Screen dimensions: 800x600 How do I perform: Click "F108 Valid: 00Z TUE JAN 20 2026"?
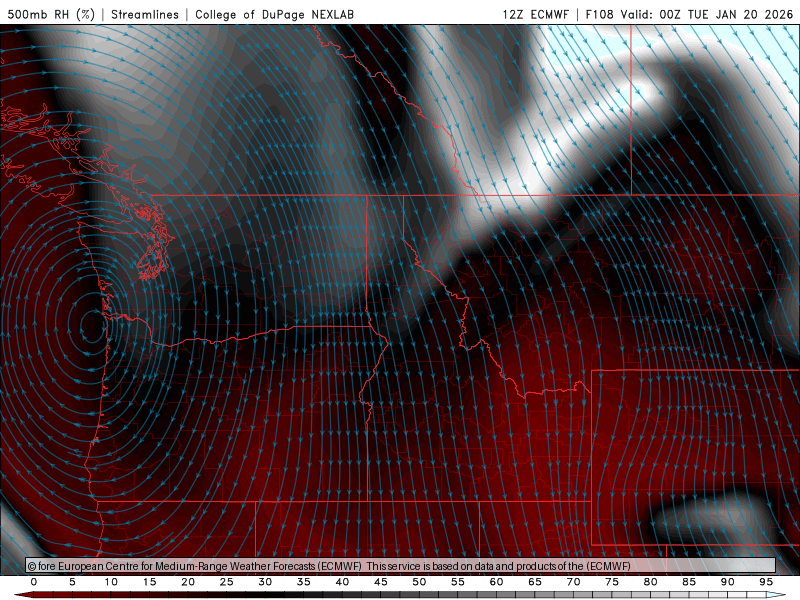689,14
